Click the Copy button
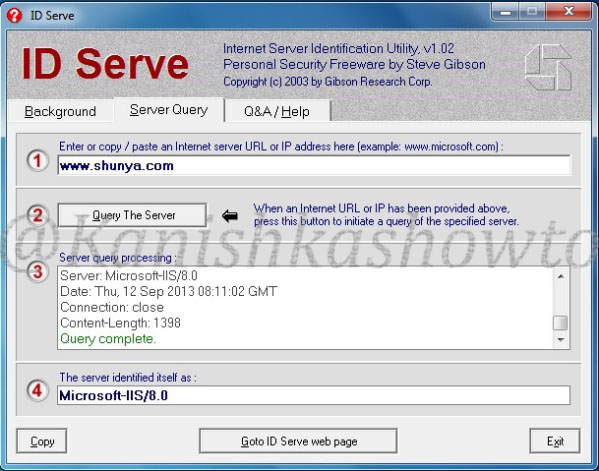Image resolution: width=599 pixels, height=471 pixels. 42,441
